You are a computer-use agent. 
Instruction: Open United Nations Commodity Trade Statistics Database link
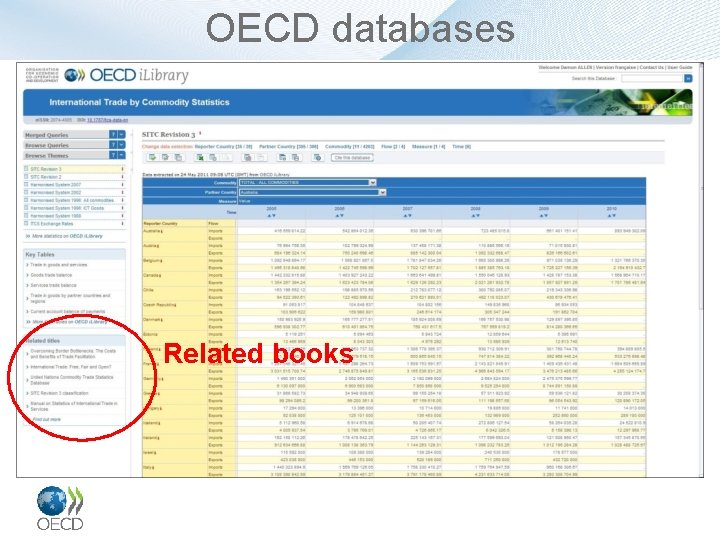click(x=72, y=380)
